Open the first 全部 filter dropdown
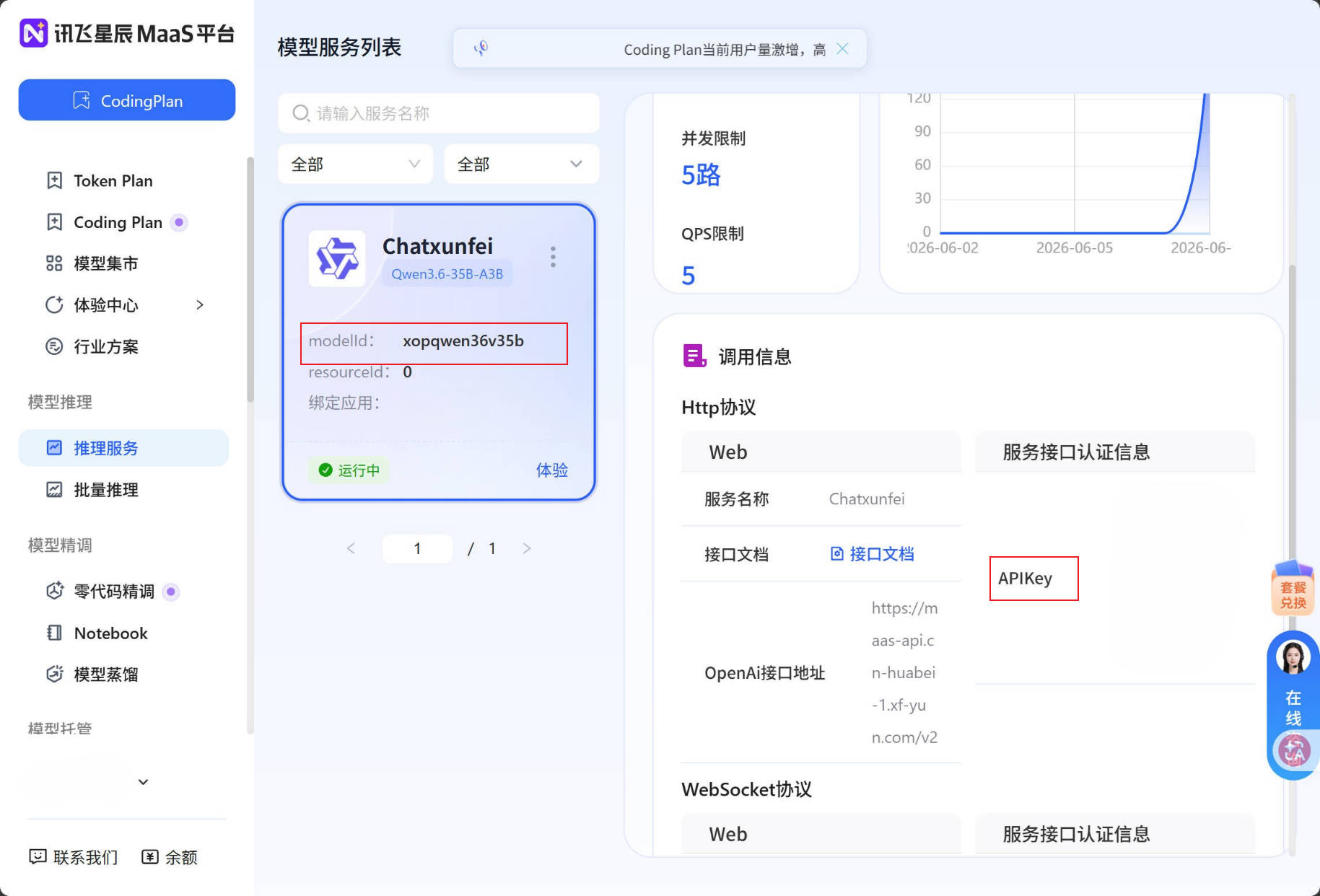This screenshot has width=1320, height=896. (x=356, y=164)
